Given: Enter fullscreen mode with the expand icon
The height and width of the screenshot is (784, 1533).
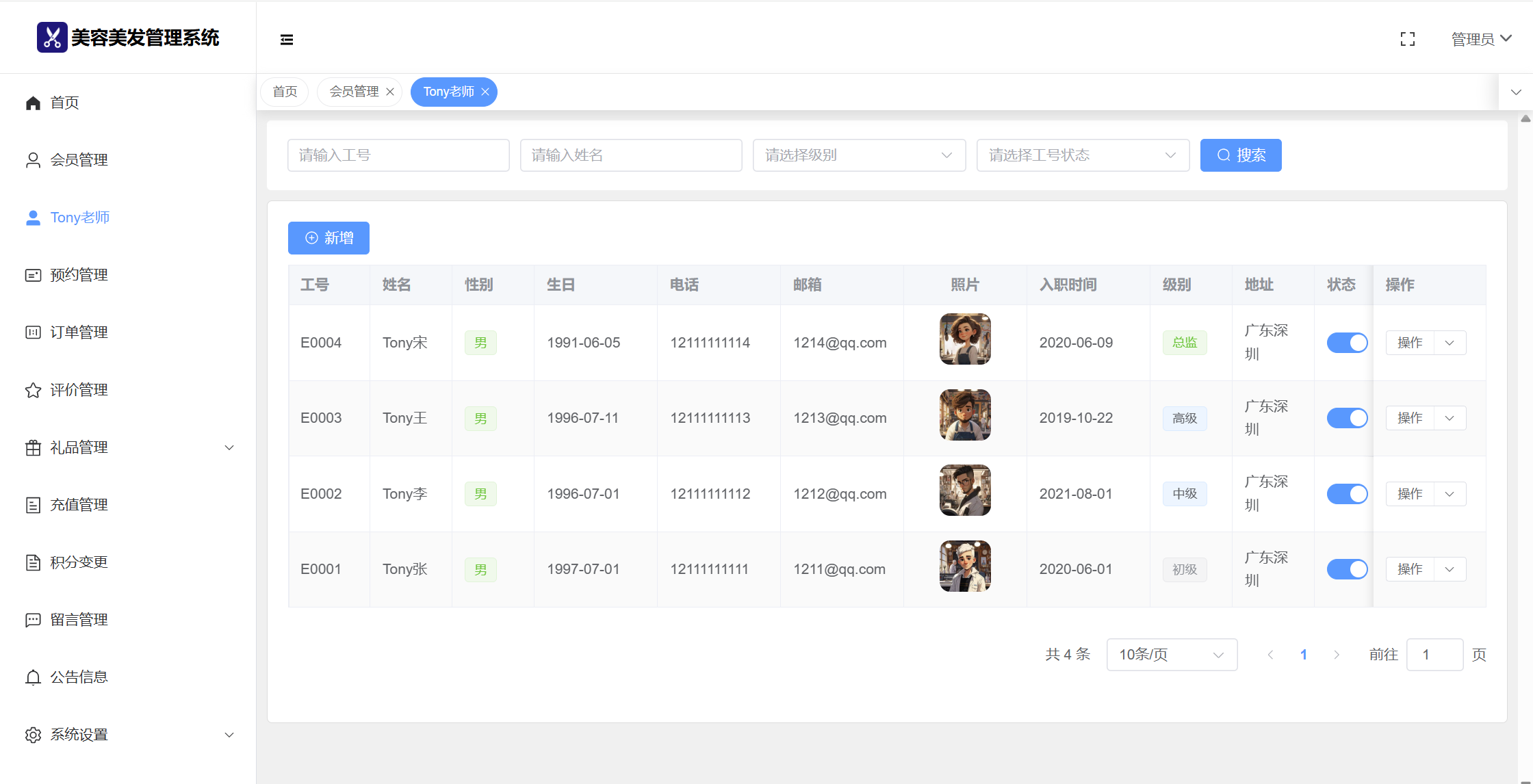Looking at the screenshot, I should click(x=1407, y=40).
